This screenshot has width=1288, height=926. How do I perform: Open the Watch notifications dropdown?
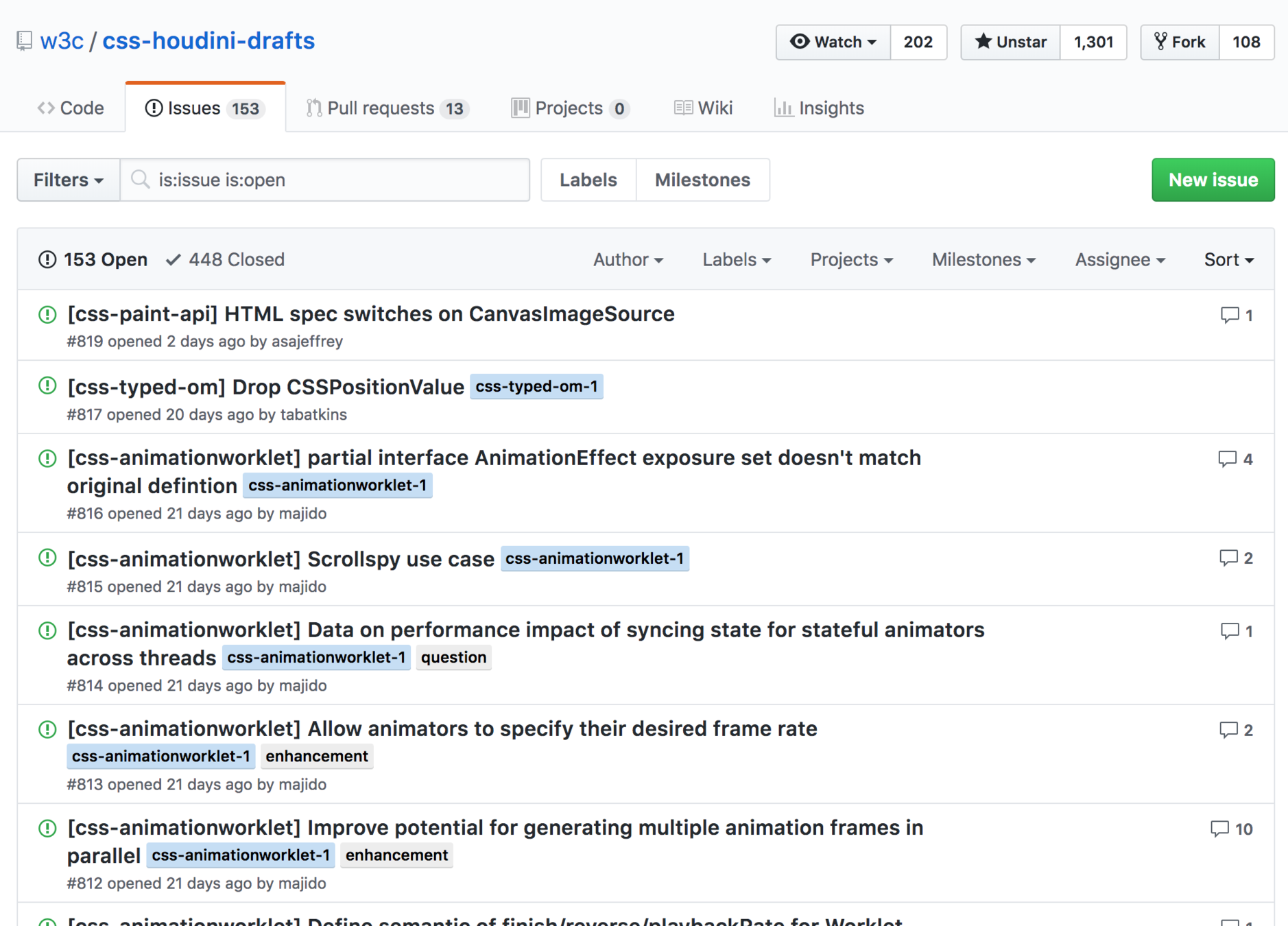click(x=833, y=42)
